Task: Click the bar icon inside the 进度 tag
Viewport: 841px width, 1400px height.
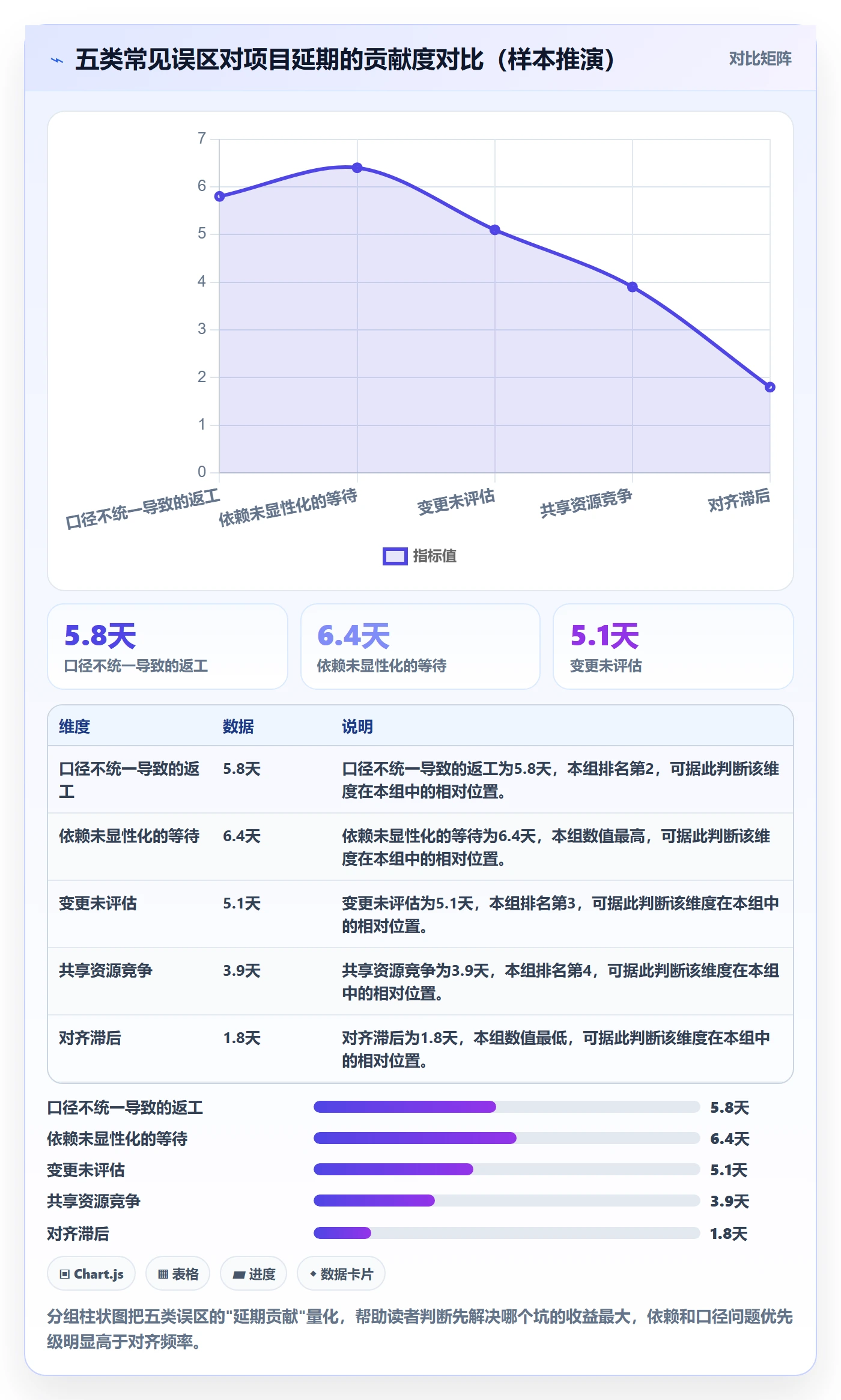Action: (x=239, y=1275)
